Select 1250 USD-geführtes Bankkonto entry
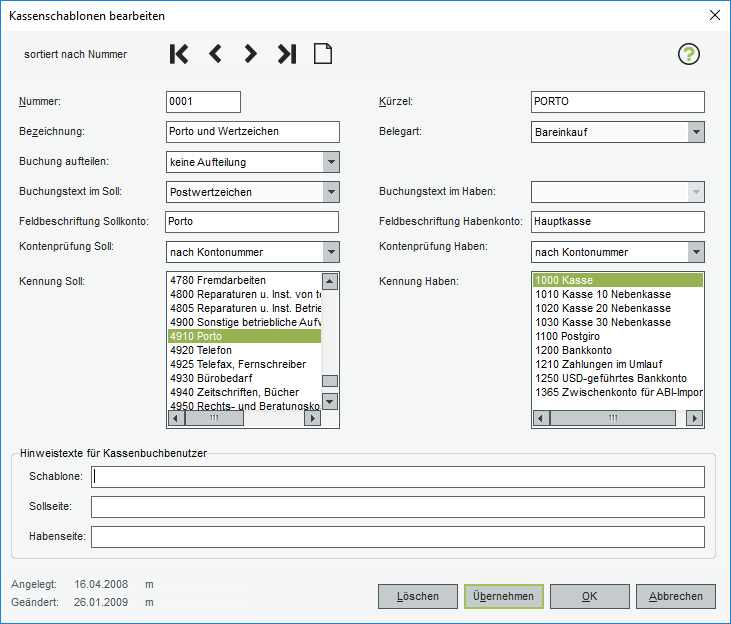Viewport: 731px width, 624px height. pos(618,378)
